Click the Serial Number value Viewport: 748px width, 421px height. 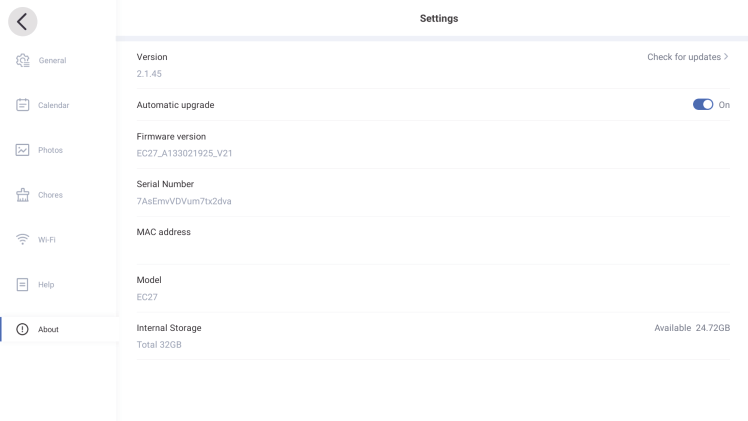point(184,201)
